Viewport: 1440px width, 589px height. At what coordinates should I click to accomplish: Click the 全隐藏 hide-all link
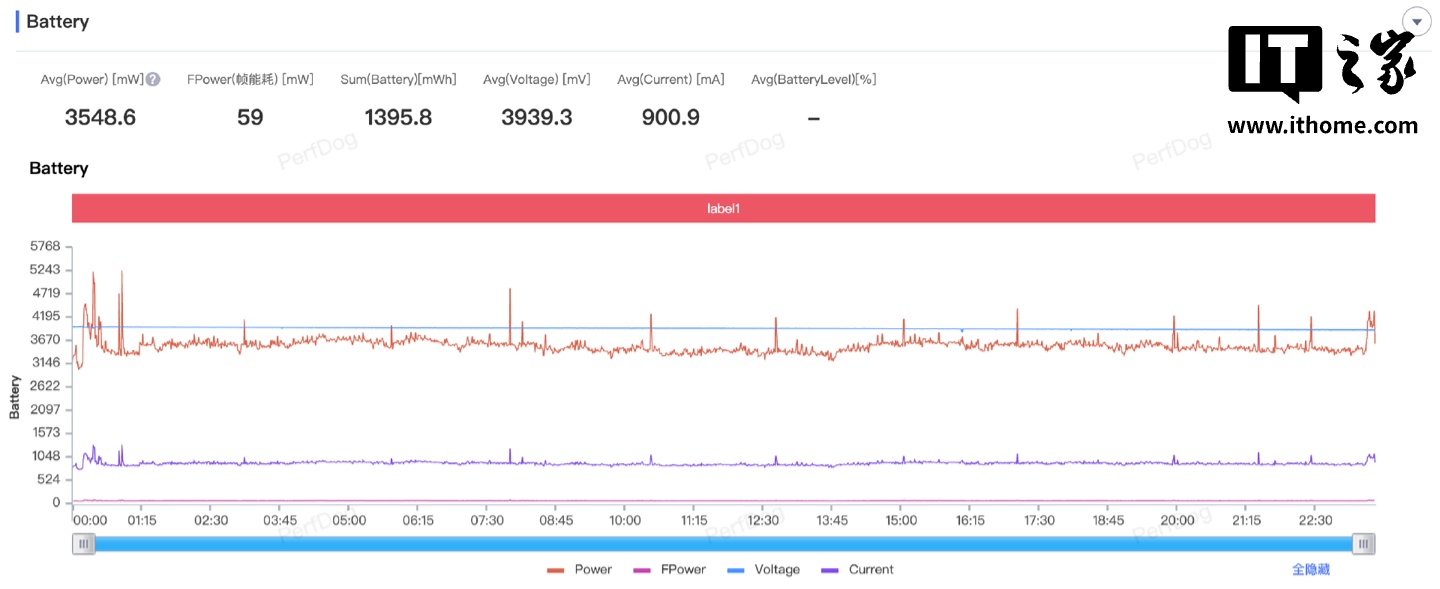(1310, 569)
